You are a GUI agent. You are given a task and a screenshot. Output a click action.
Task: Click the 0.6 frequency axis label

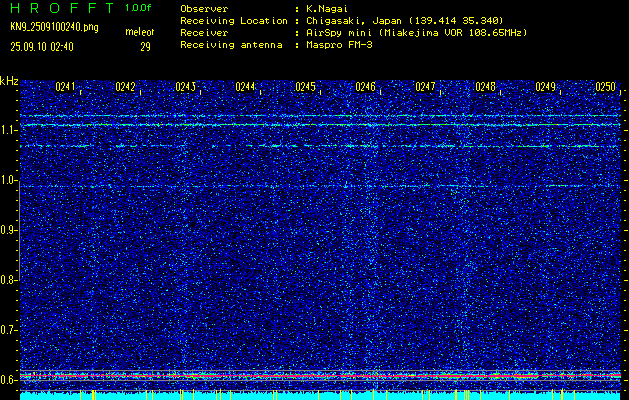tap(8, 380)
